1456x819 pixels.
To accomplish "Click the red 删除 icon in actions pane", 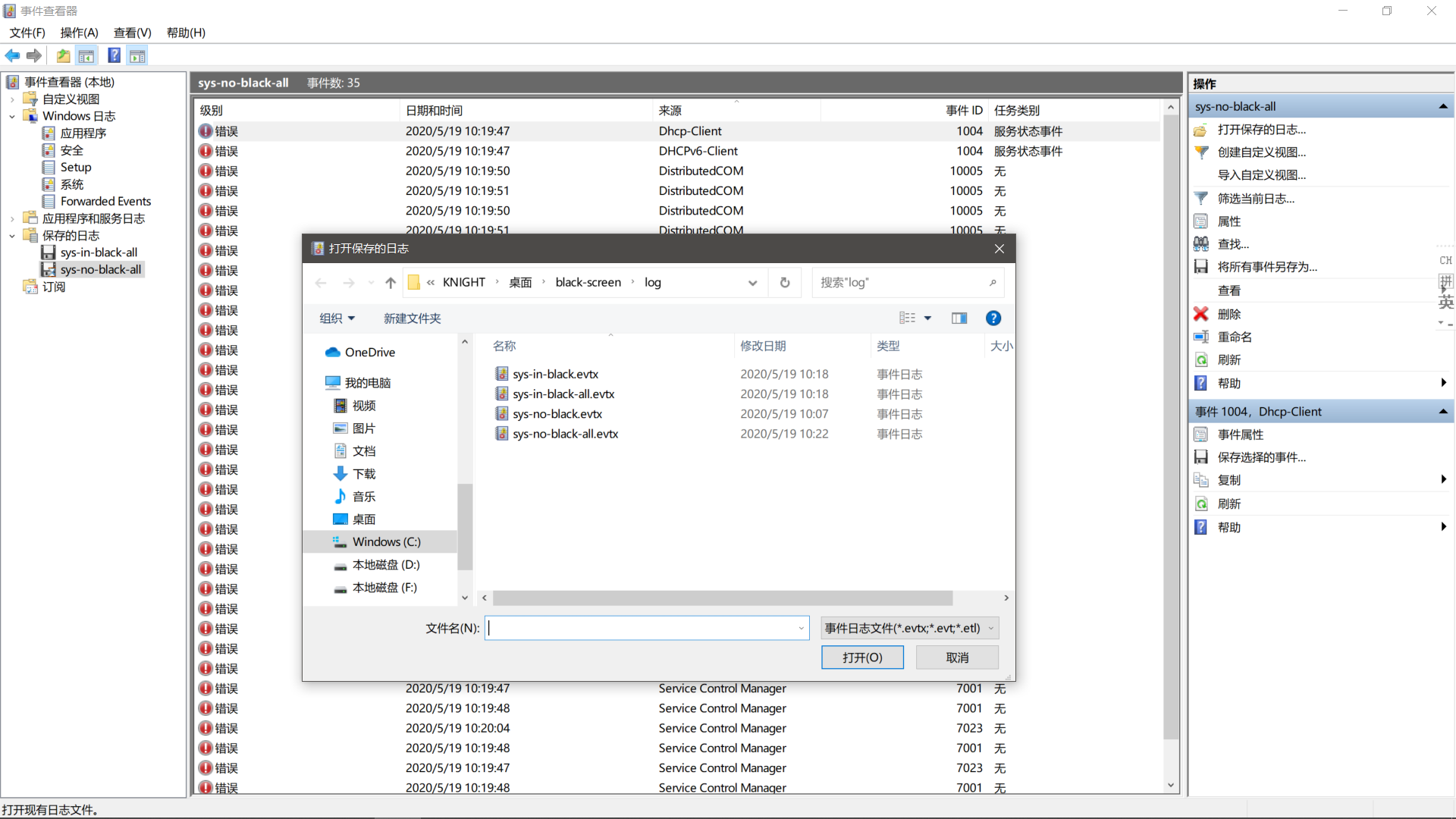I will pyautogui.click(x=1200, y=313).
